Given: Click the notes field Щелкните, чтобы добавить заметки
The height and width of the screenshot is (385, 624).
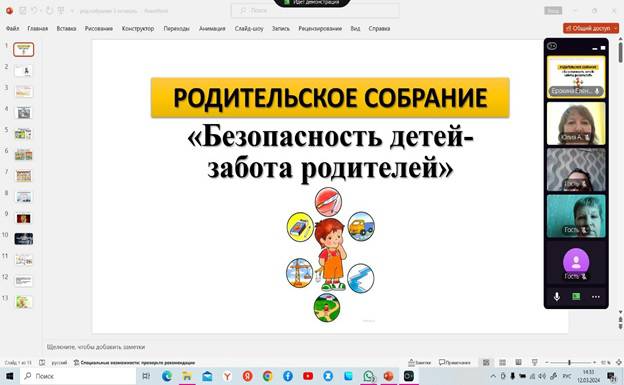Looking at the screenshot, I should pyautogui.click(x=96, y=347).
